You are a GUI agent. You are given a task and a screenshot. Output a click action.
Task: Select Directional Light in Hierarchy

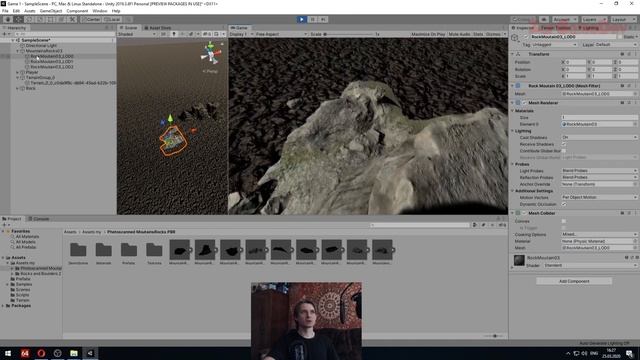click(41, 46)
